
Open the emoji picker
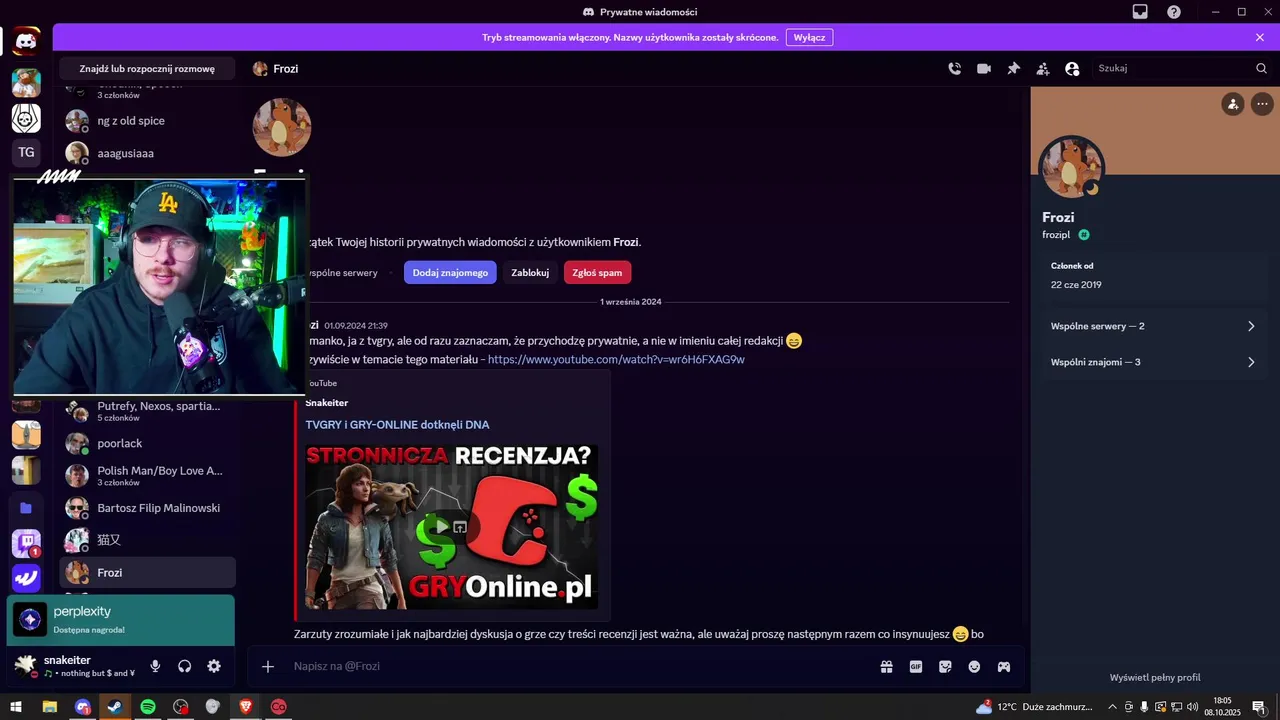coord(974,667)
